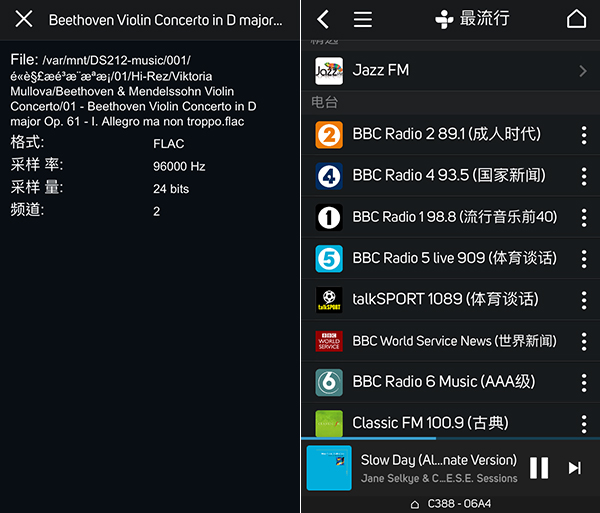The height and width of the screenshot is (513, 600).
Task: Open options menu for talkSPORT 1089
Action: click(x=584, y=300)
